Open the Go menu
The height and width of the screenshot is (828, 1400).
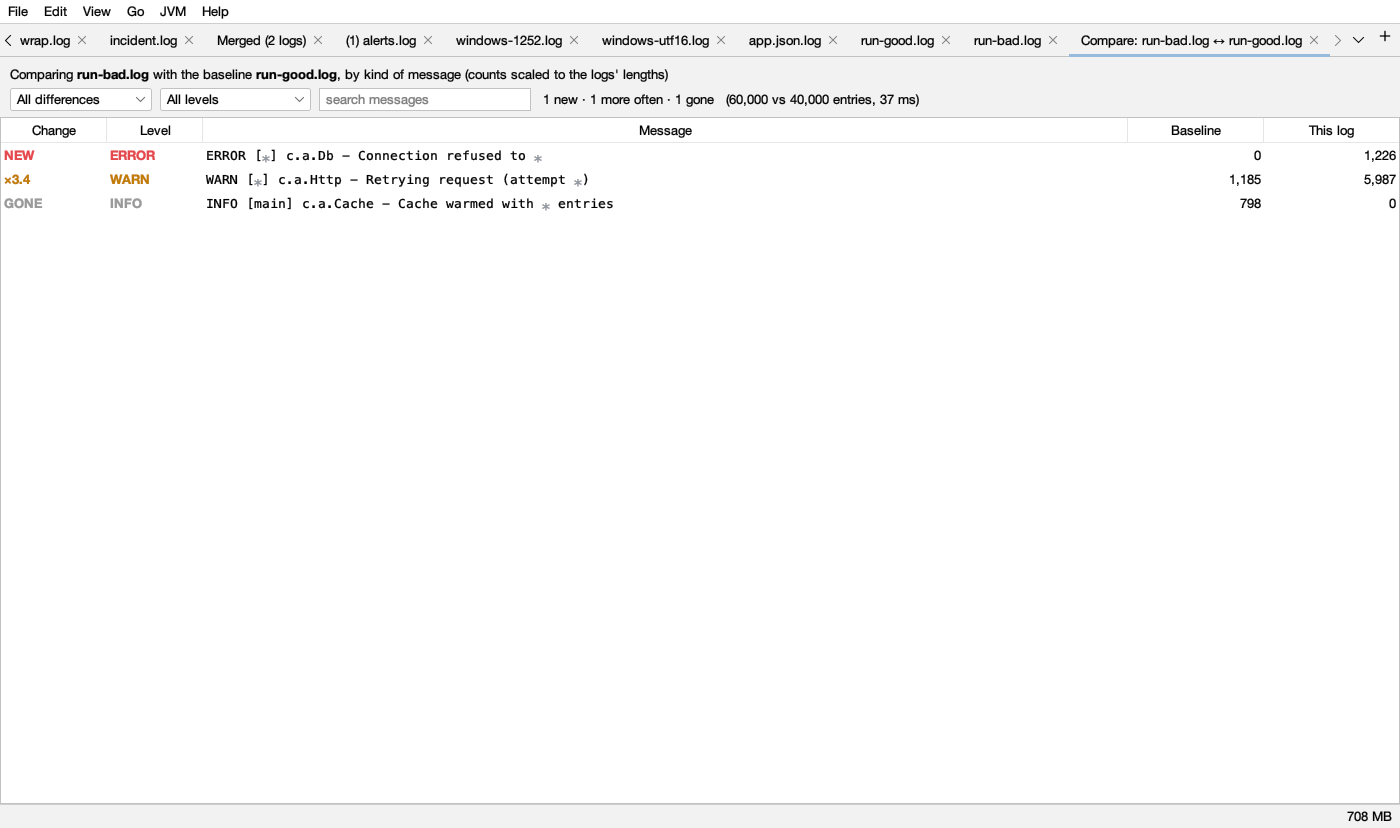point(136,11)
